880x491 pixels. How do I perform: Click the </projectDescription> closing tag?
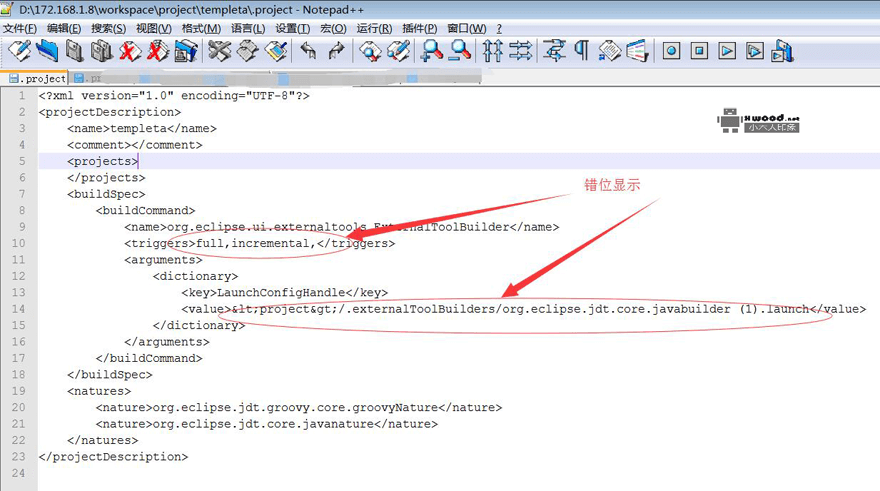(x=113, y=456)
